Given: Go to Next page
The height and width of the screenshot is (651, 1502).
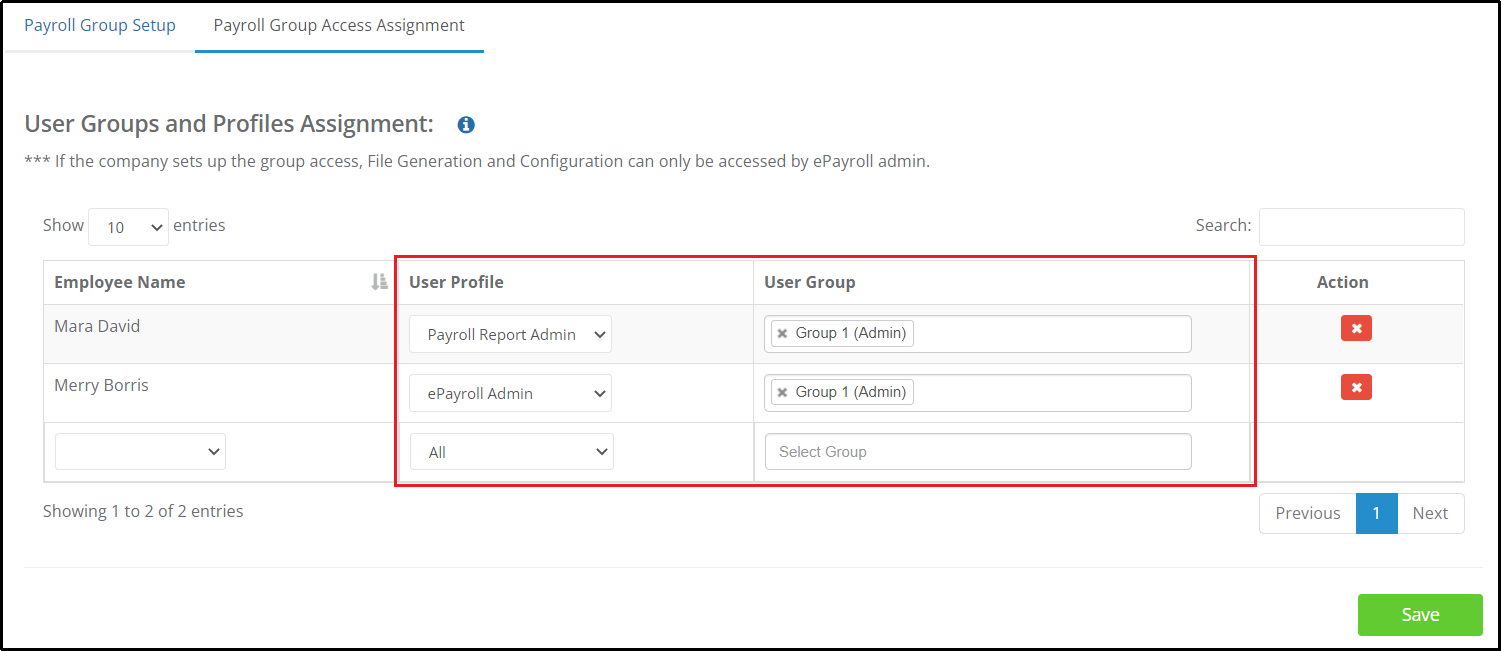Looking at the screenshot, I should (1430, 513).
